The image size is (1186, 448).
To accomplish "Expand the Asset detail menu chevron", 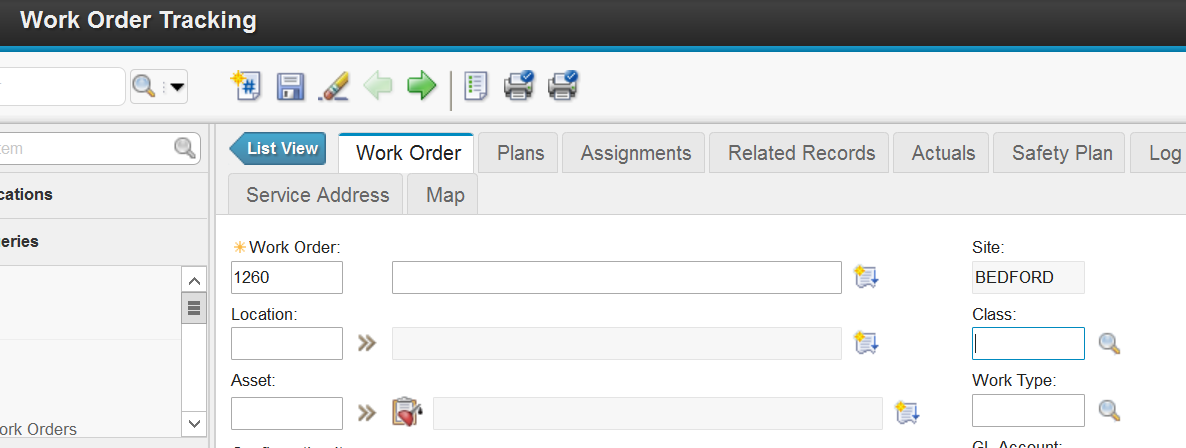I will 367,412.
